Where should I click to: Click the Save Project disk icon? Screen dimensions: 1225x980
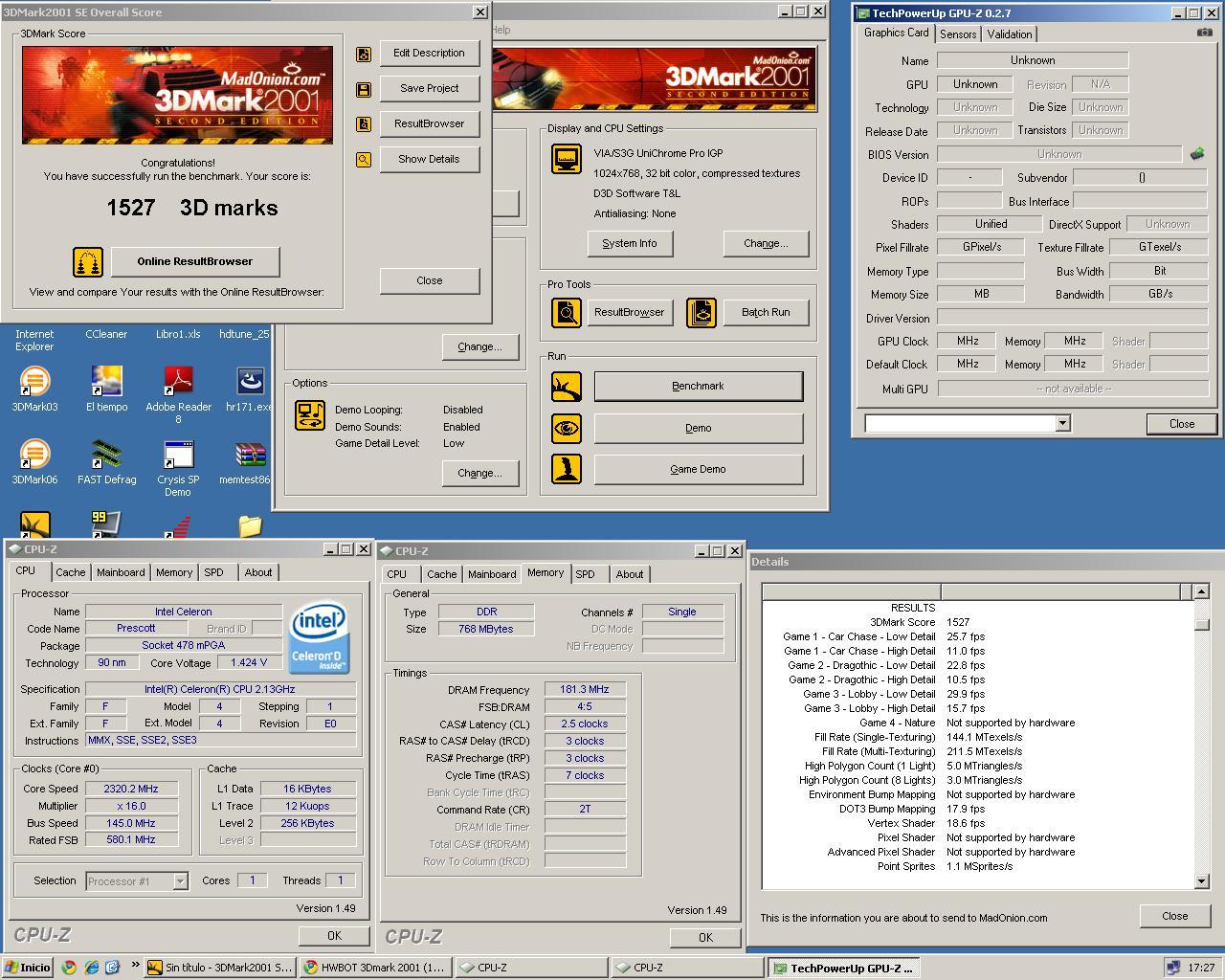pyautogui.click(x=364, y=89)
